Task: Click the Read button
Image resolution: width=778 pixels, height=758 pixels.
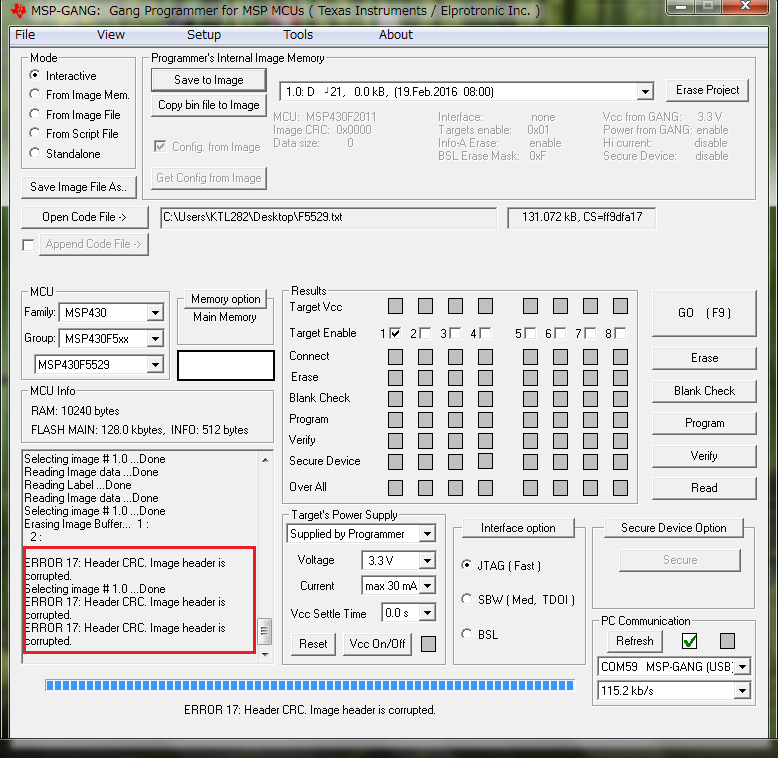Action: tap(704, 488)
